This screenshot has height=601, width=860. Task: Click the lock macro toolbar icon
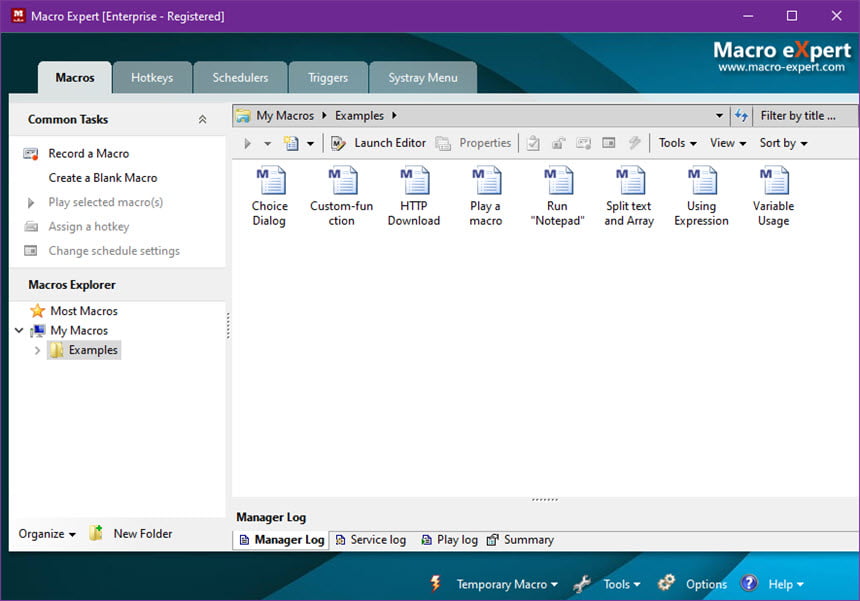point(558,143)
